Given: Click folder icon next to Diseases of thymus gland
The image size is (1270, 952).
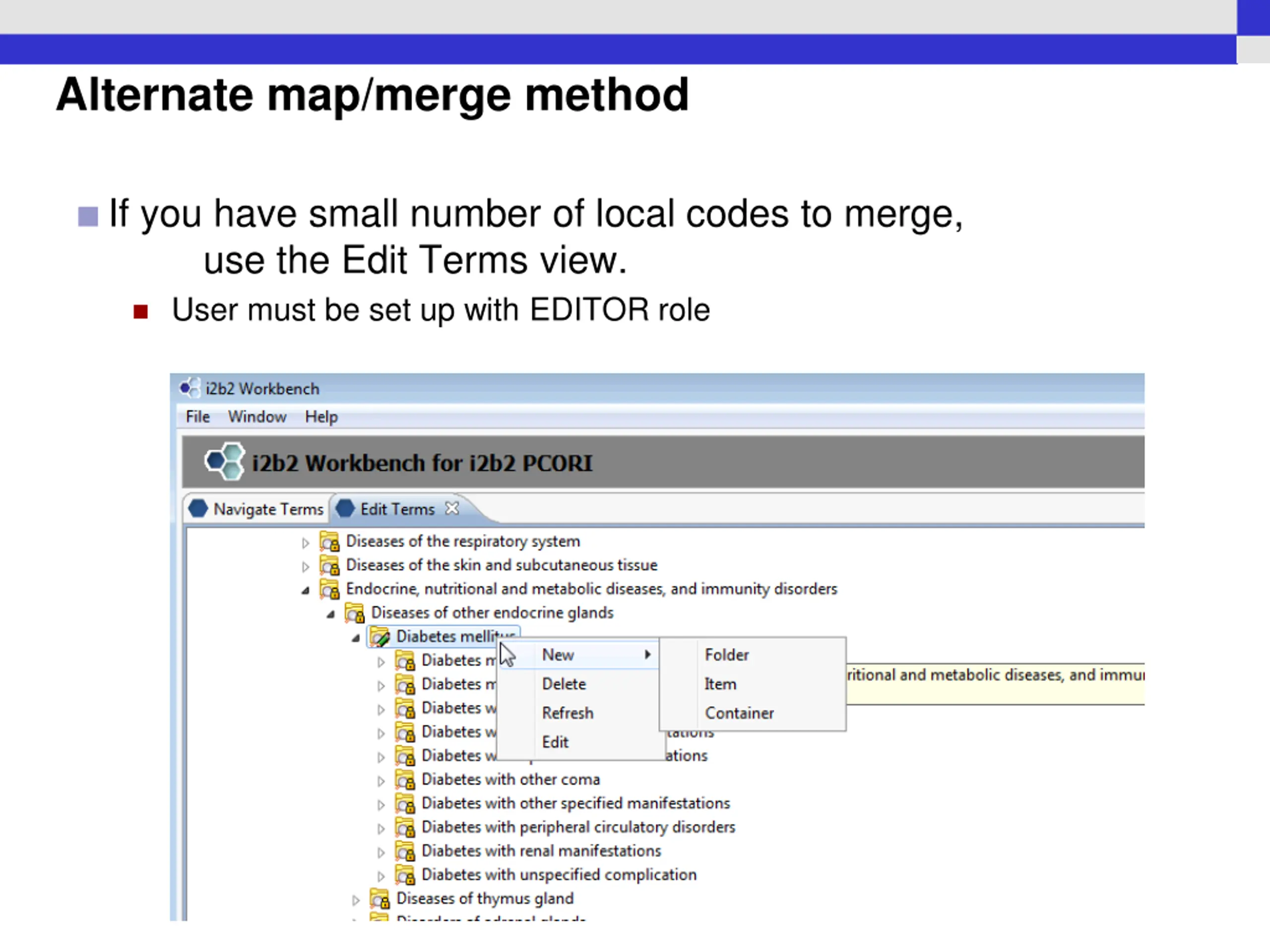Looking at the screenshot, I should 380,898.
